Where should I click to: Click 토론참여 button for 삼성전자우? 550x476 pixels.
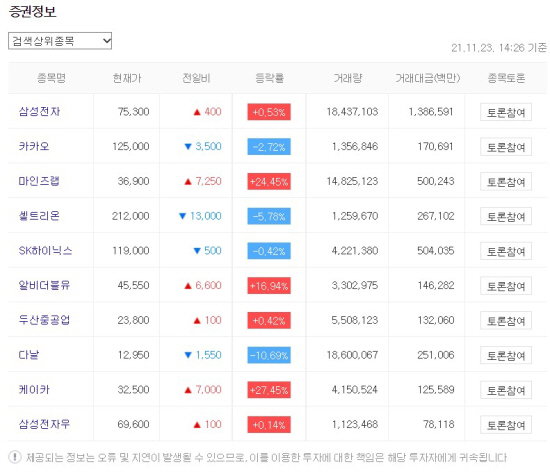[x=506, y=425]
